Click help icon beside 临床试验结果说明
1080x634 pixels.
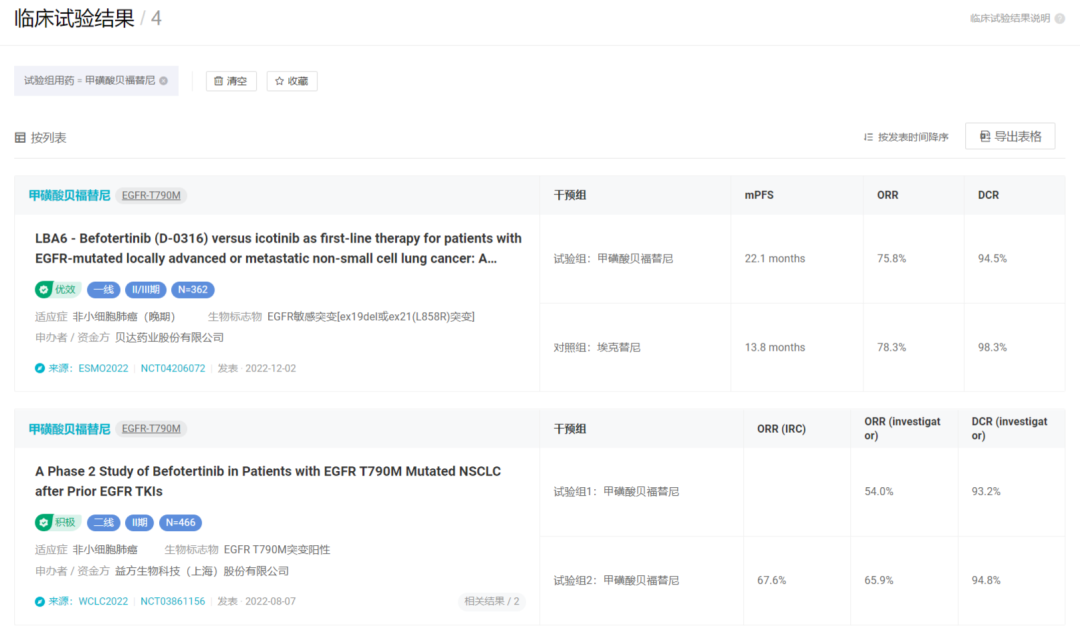pyautogui.click(x=1060, y=19)
